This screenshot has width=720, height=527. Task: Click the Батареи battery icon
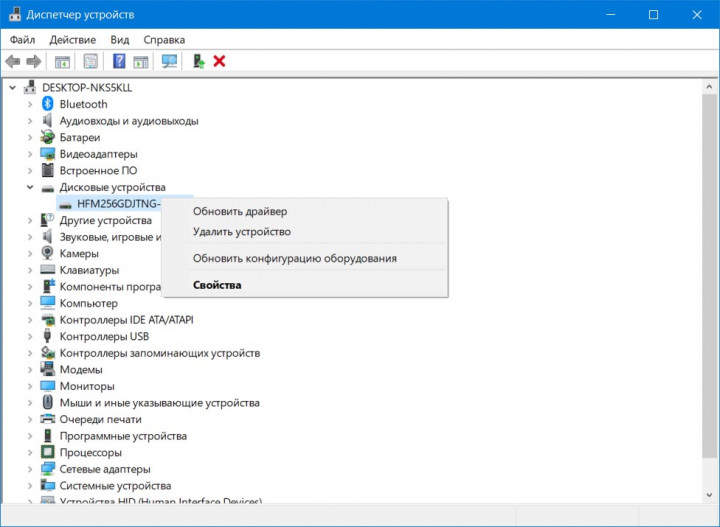pyautogui.click(x=47, y=137)
